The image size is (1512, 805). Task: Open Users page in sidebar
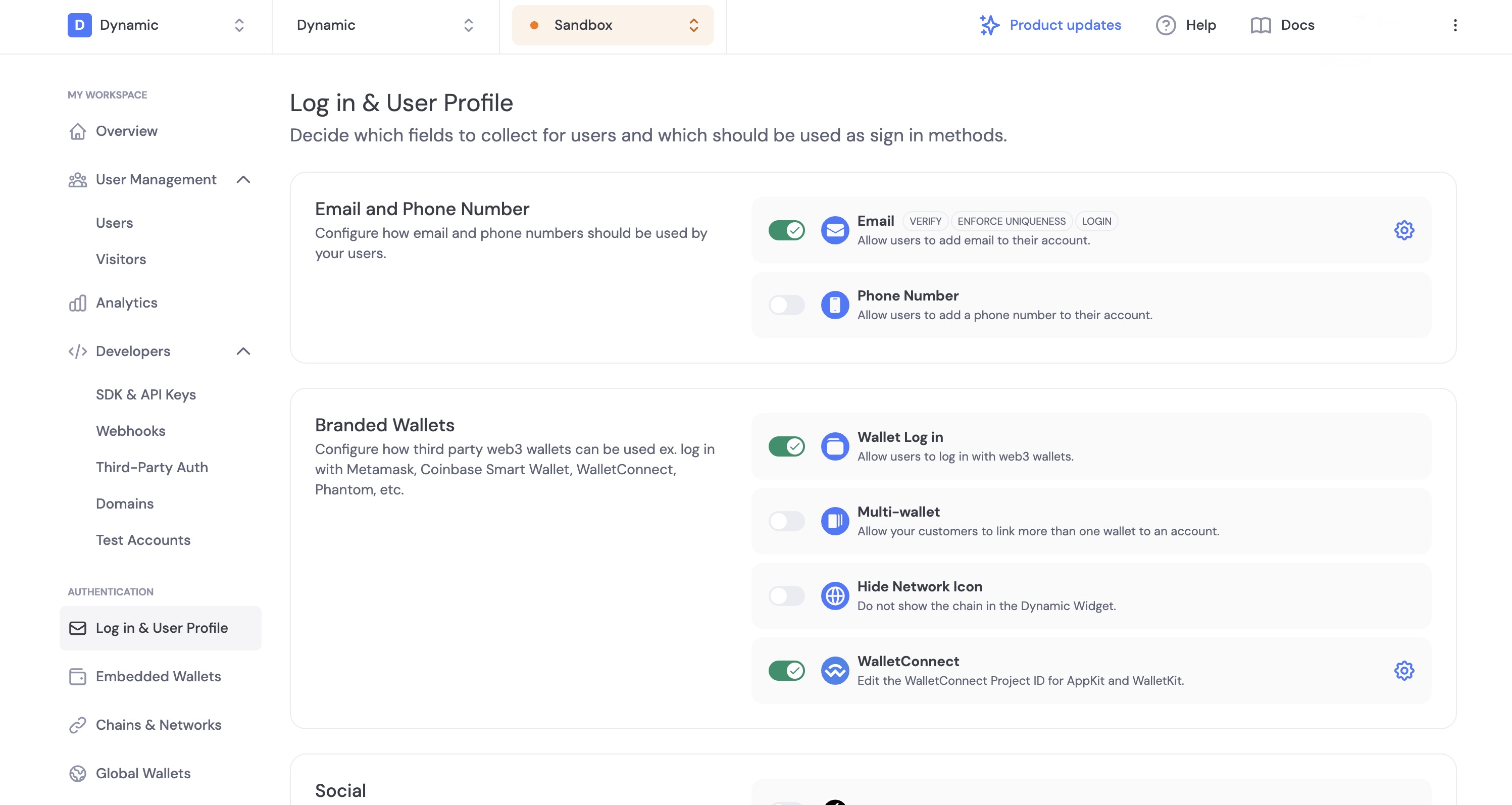click(115, 223)
